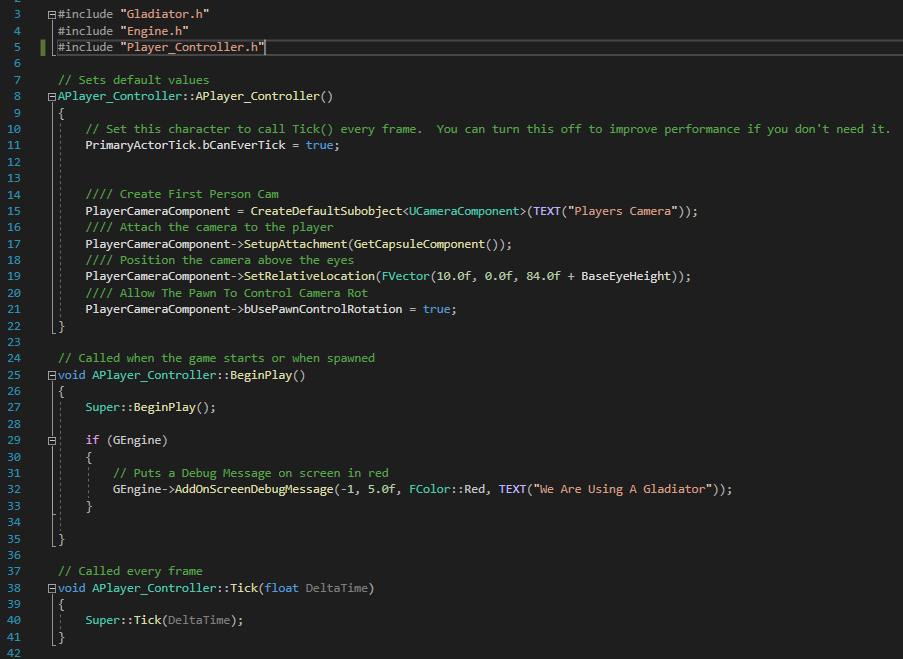Place cursor on GetCapsuleComponent call
Viewport: 903px width, 659px height.
420,244
